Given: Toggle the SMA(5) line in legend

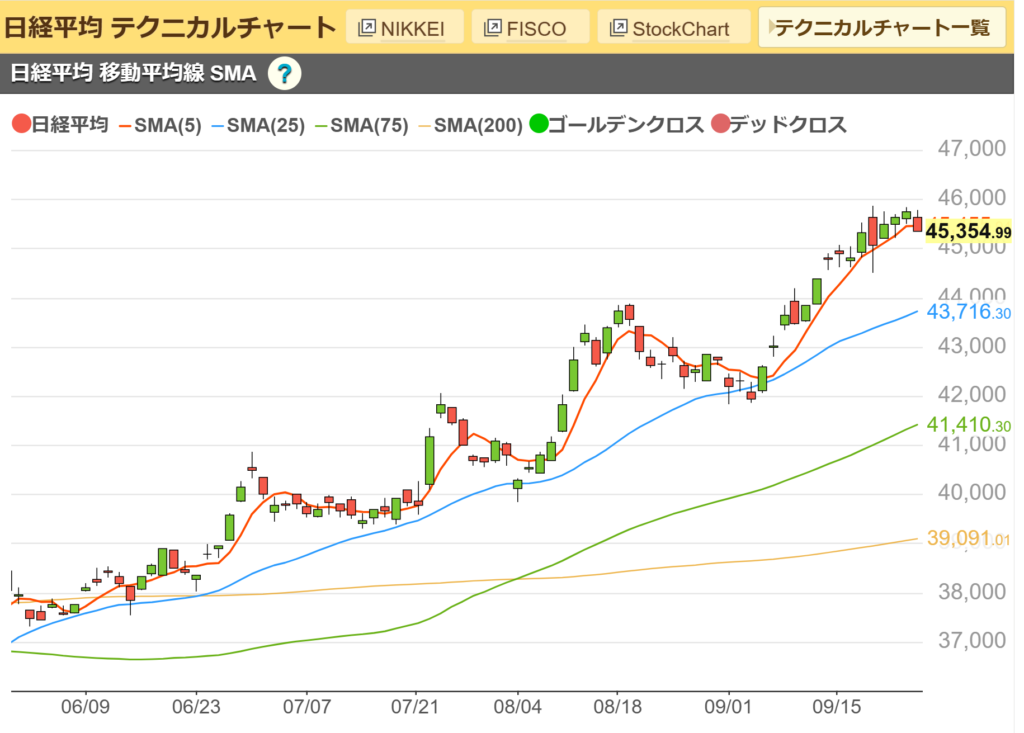Looking at the screenshot, I should (x=160, y=125).
